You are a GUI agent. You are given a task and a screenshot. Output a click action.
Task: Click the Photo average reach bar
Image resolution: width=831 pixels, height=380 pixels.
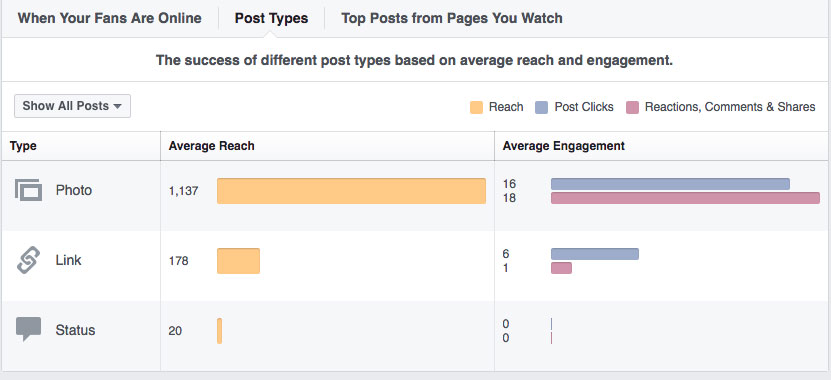pos(351,191)
